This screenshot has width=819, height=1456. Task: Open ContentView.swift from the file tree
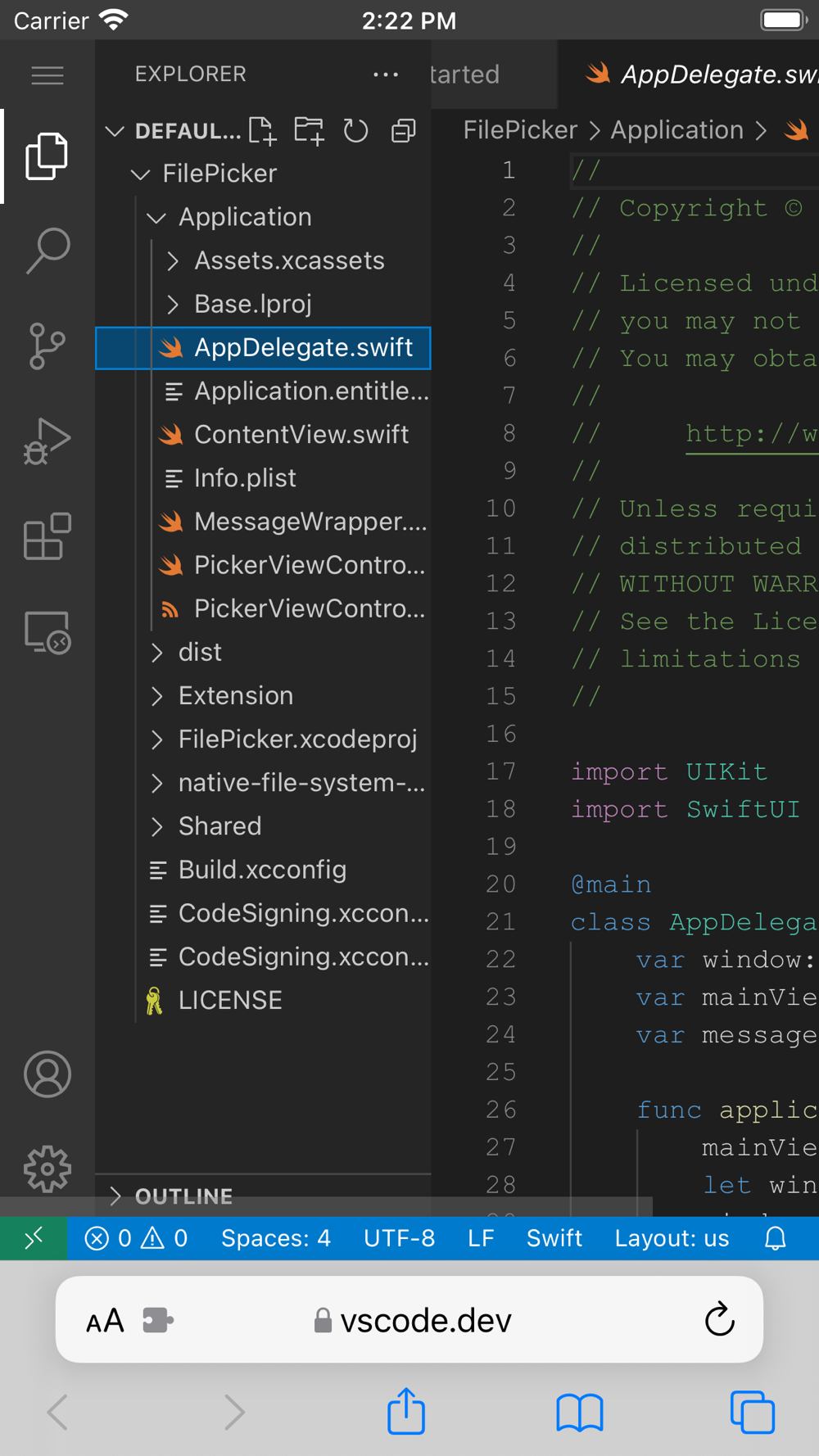pos(301,434)
